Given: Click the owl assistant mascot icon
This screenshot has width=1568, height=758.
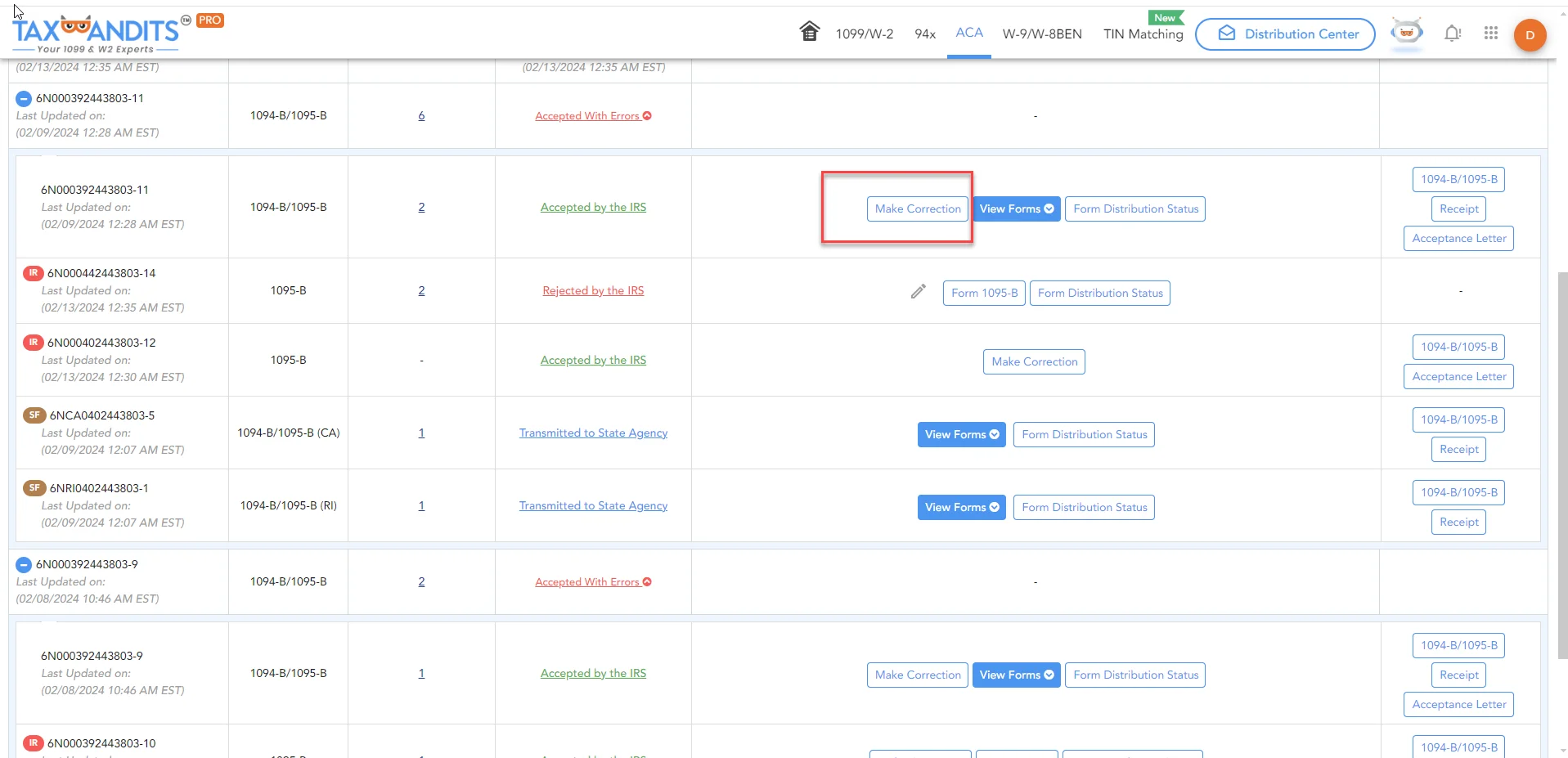Looking at the screenshot, I should click(x=1406, y=34).
